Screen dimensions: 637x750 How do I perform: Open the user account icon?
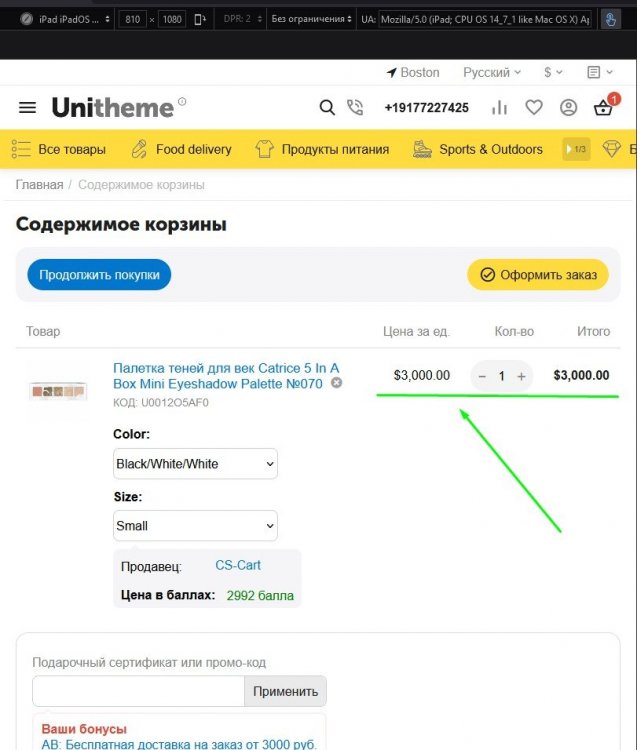(x=568, y=108)
